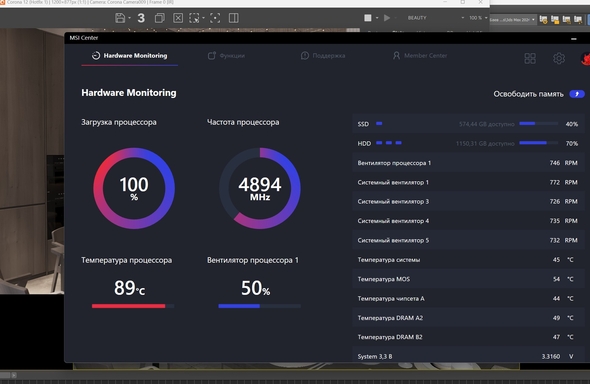Switch to the Поддержка tab
Image resolution: width=590 pixels, height=384 pixels.
point(323,56)
